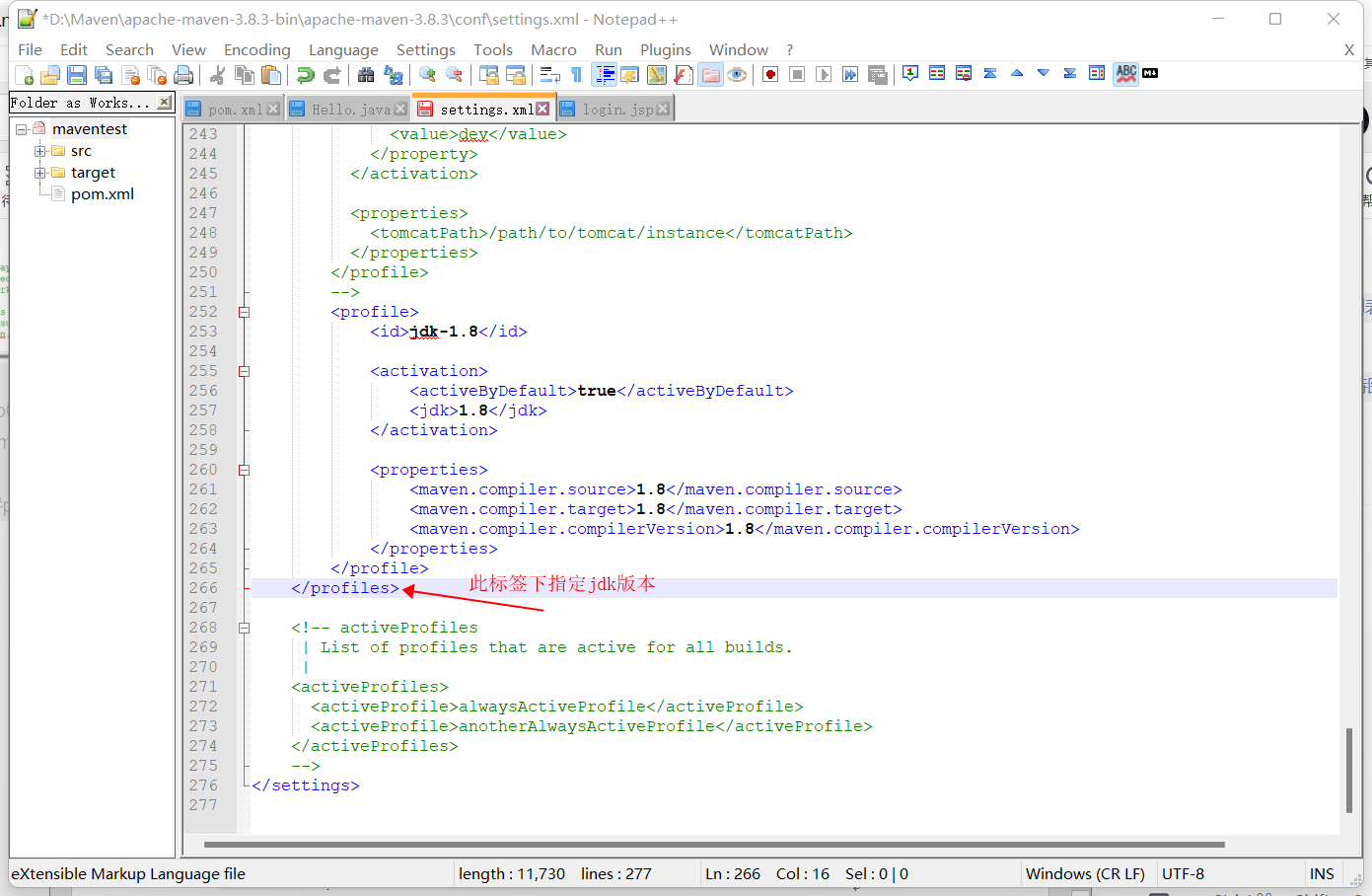
Task: Click the Open file toolbar icon
Action: [50, 75]
